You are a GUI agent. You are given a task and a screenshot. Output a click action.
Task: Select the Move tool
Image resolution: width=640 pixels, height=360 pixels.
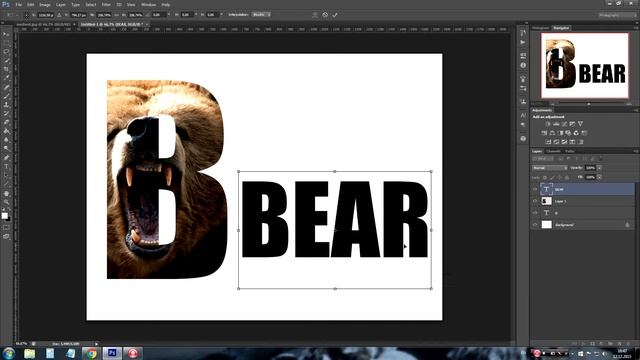(x=6, y=34)
